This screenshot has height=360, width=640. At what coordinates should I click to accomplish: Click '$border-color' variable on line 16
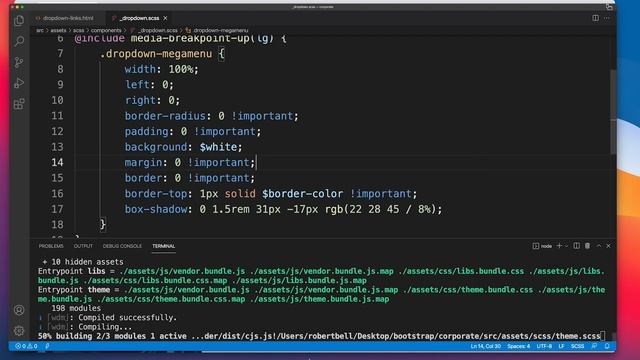tap(302, 193)
